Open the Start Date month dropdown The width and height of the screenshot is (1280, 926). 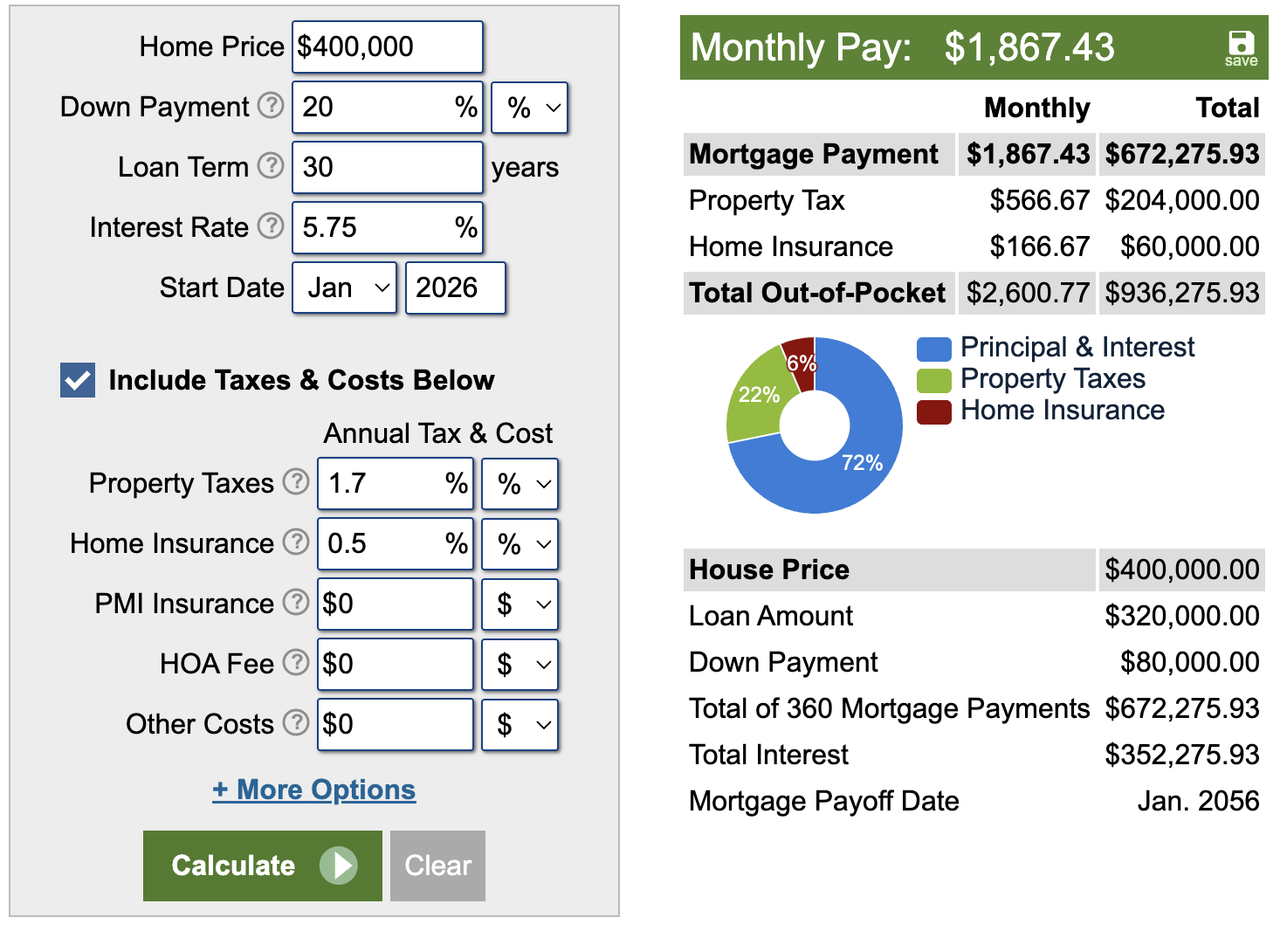coord(345,288)
